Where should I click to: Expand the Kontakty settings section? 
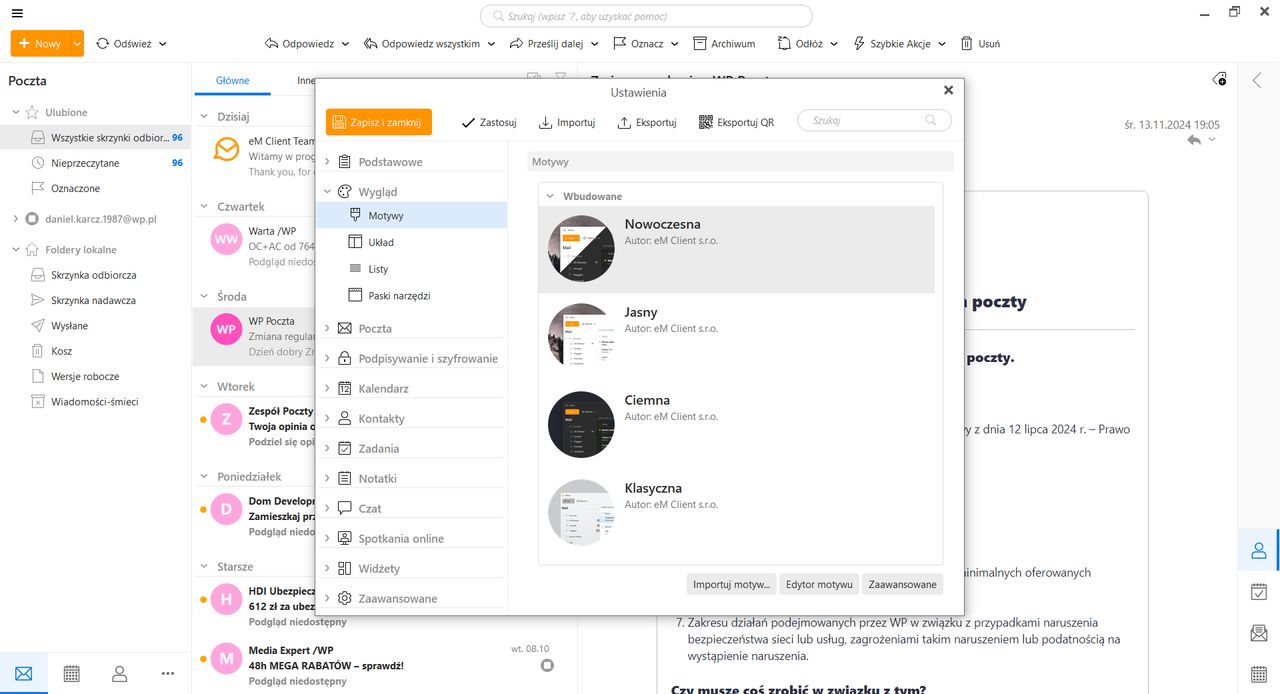(x=327, y=418)
